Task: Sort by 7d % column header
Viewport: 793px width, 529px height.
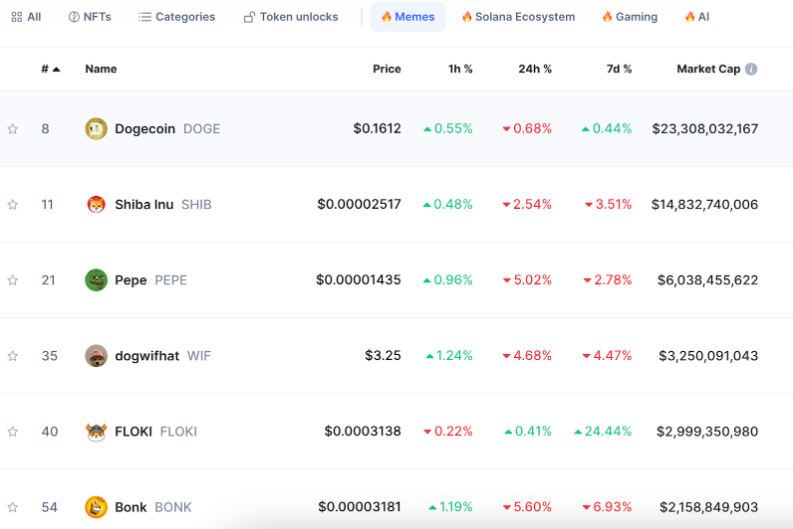Action: pyautogui.click(x=619, y=69)
